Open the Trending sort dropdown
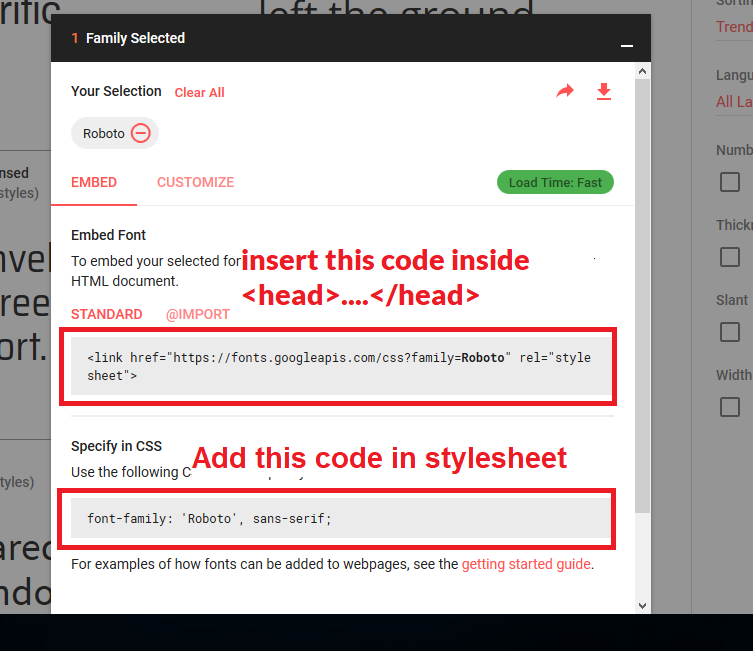This screenshot has height=651, width=753. [734, 27]
